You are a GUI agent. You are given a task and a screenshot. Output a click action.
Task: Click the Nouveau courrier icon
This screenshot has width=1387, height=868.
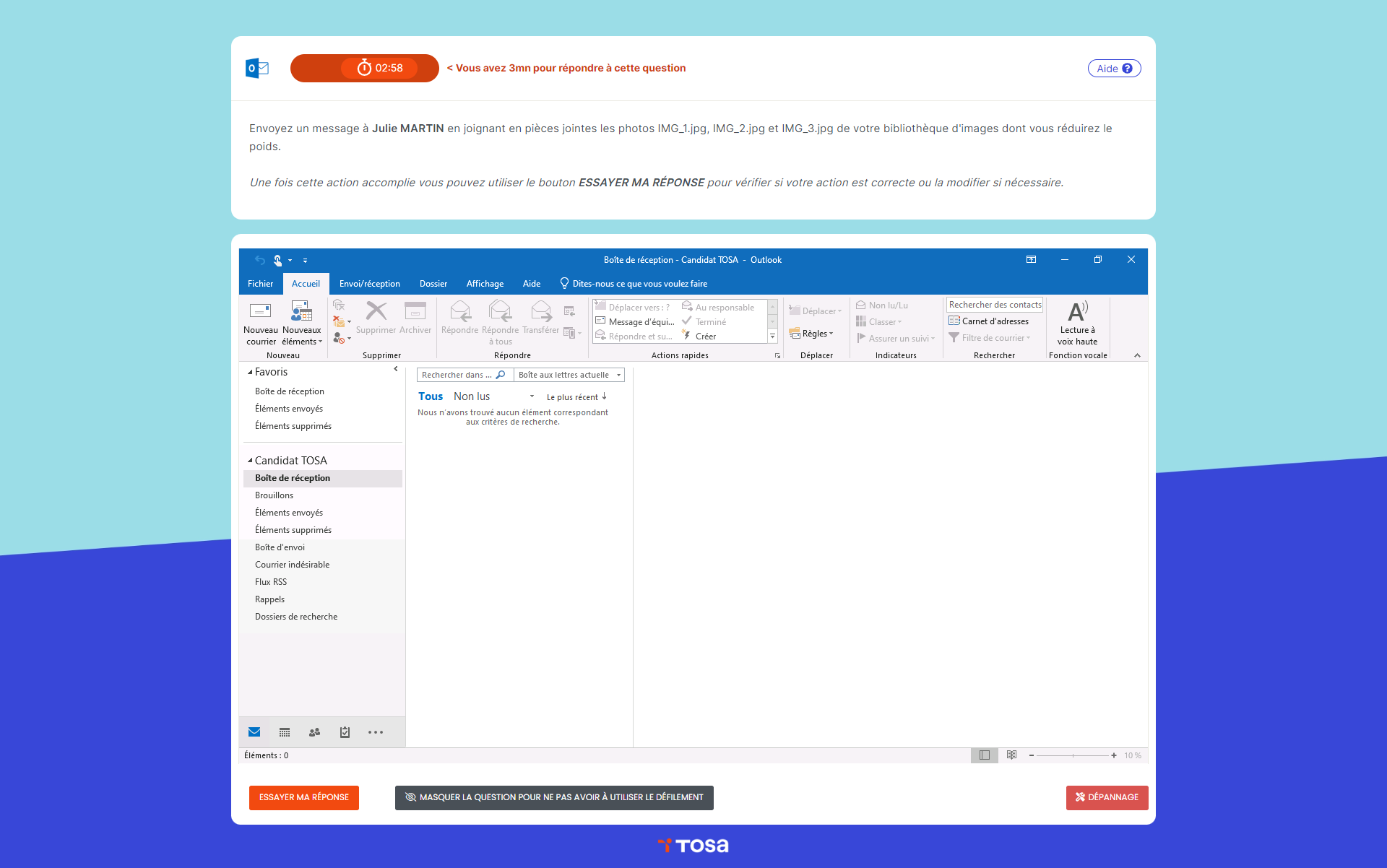[260, 312]
